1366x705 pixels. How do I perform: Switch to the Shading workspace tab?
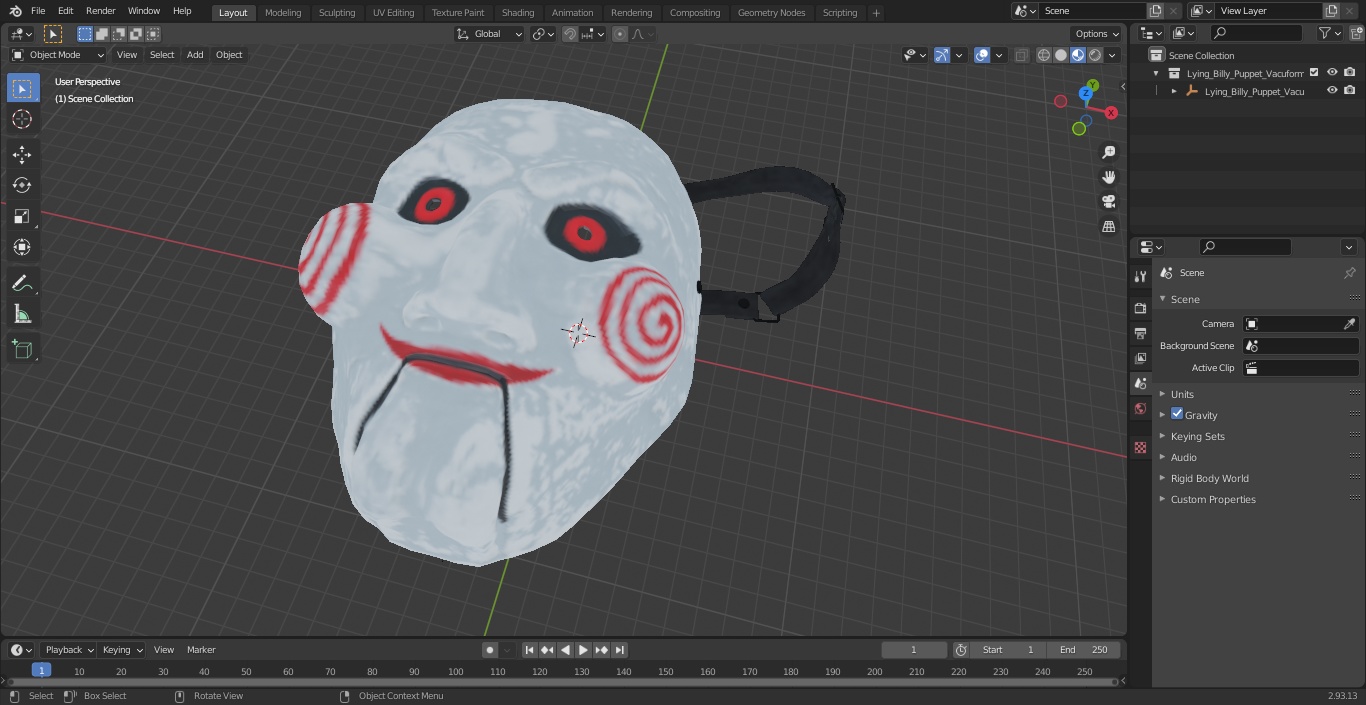tap(518, 13)
